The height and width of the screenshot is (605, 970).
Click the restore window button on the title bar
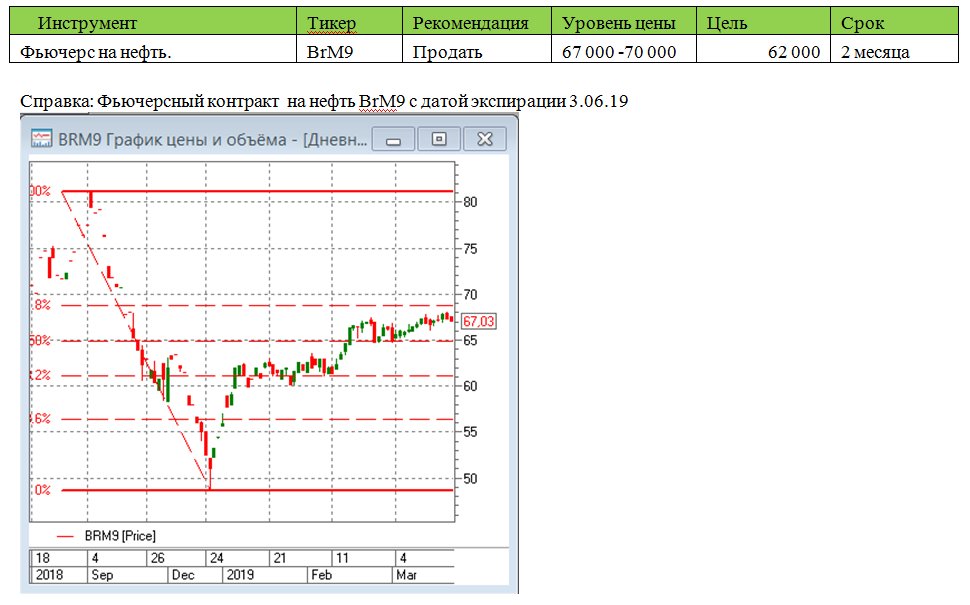point(438,139)
